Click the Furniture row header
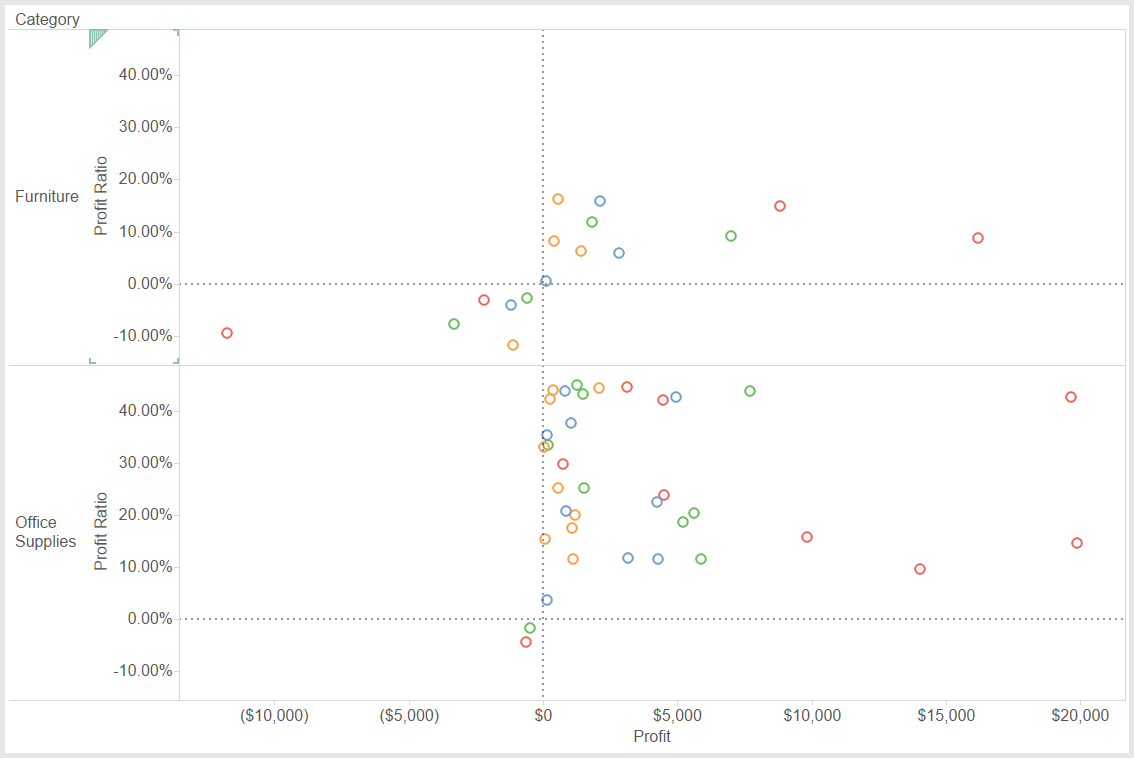 point(47,197)
